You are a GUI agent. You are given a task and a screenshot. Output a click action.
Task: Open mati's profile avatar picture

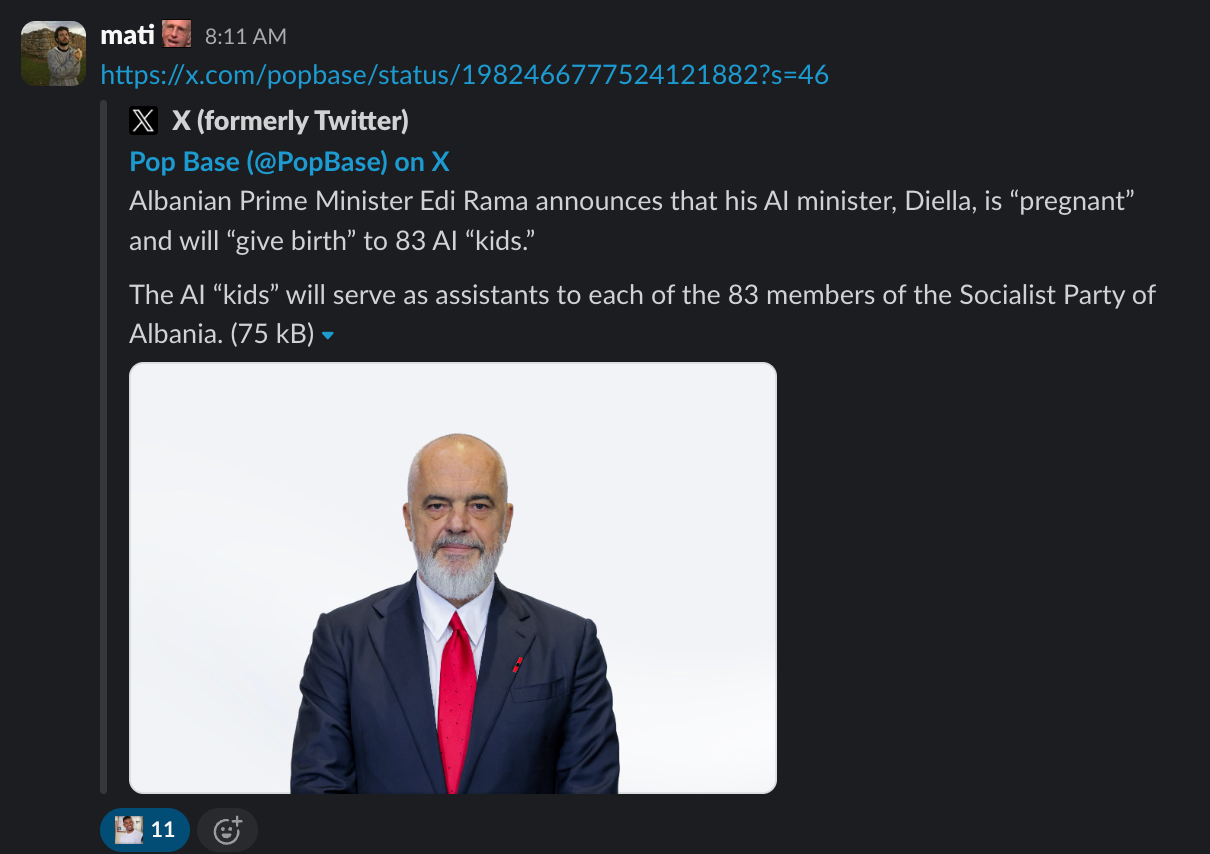pos(53,53)
